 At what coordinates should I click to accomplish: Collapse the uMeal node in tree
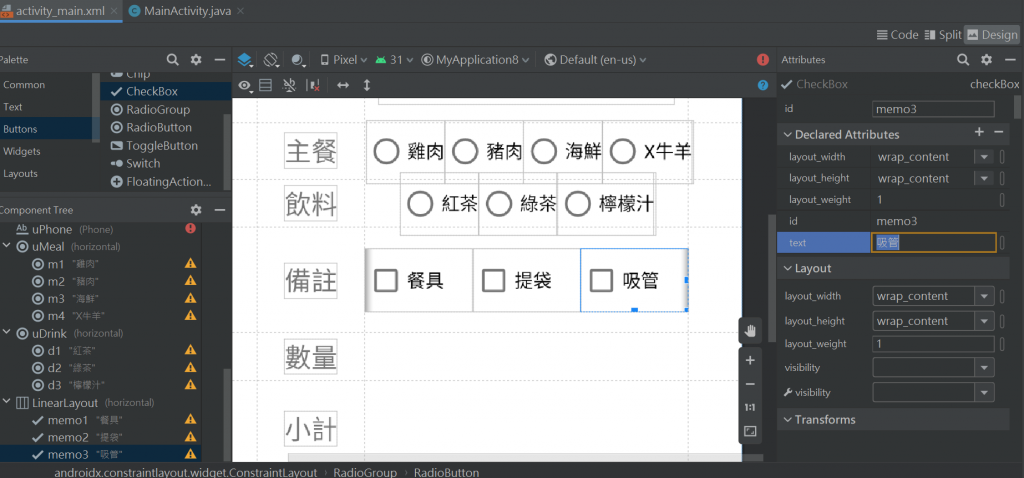tap(7, 246)
